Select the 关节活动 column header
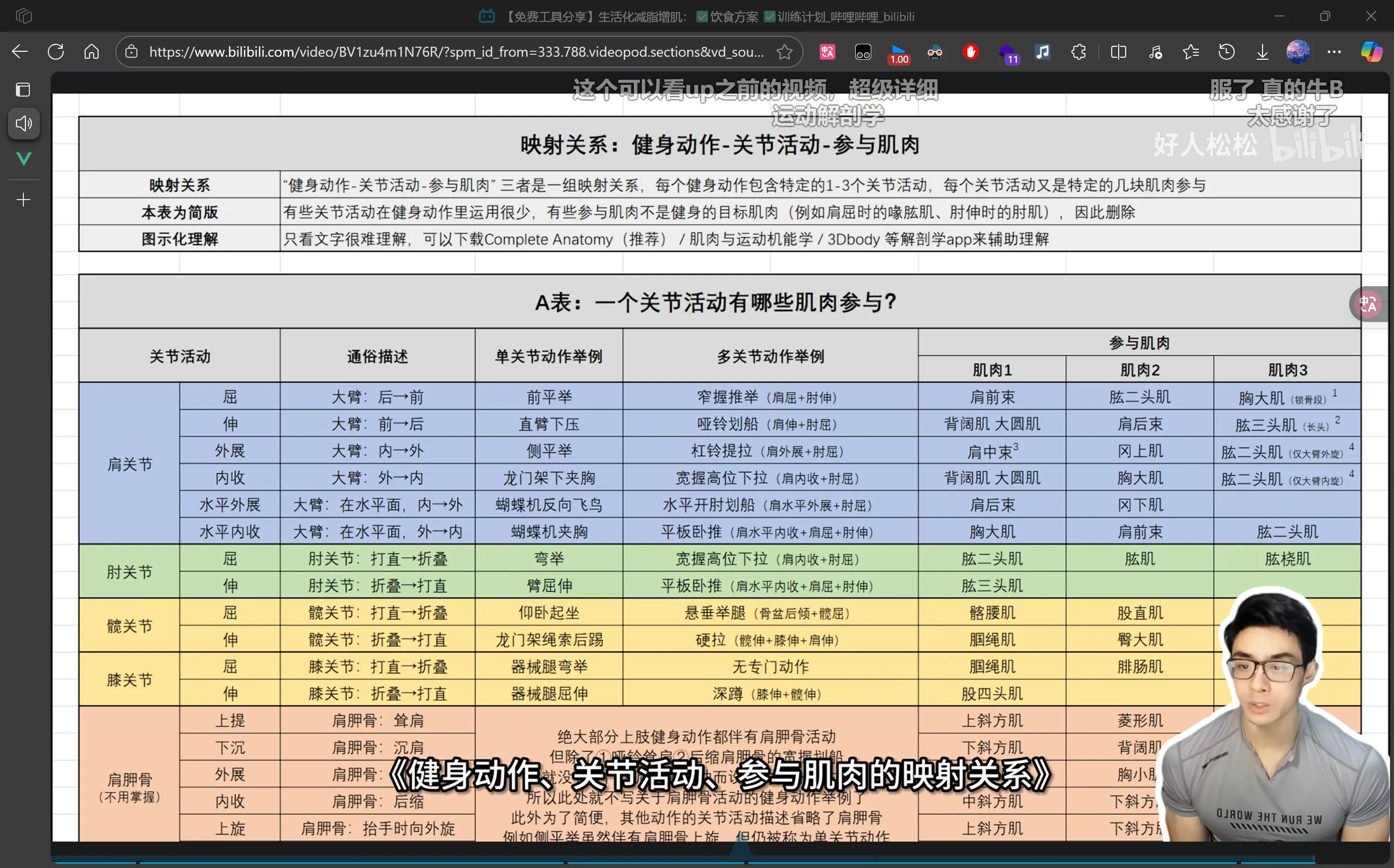This screenshot has width=1394, height=868. click(x=180, y=356)
